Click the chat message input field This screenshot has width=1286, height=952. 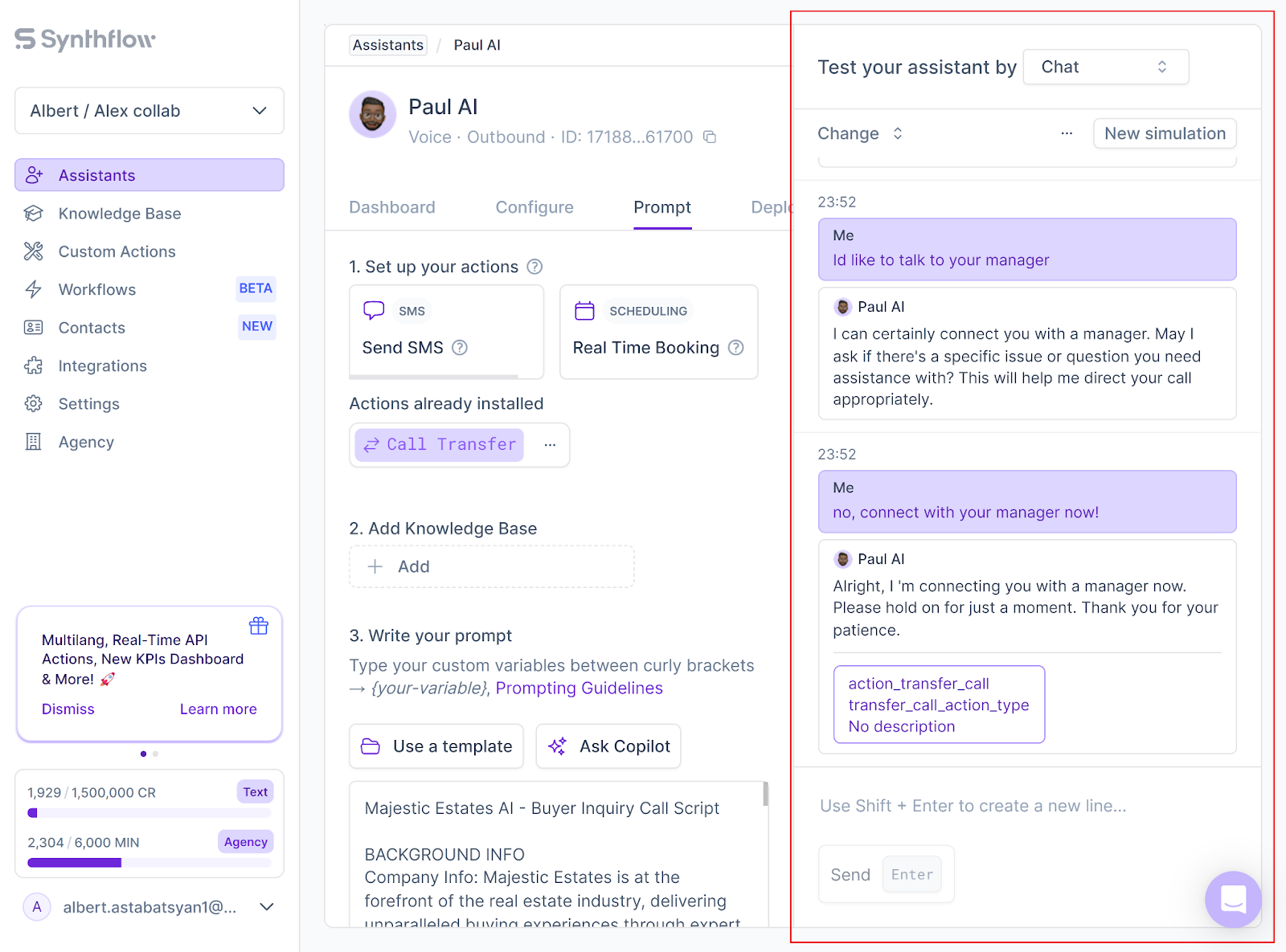pos(1026,806)
